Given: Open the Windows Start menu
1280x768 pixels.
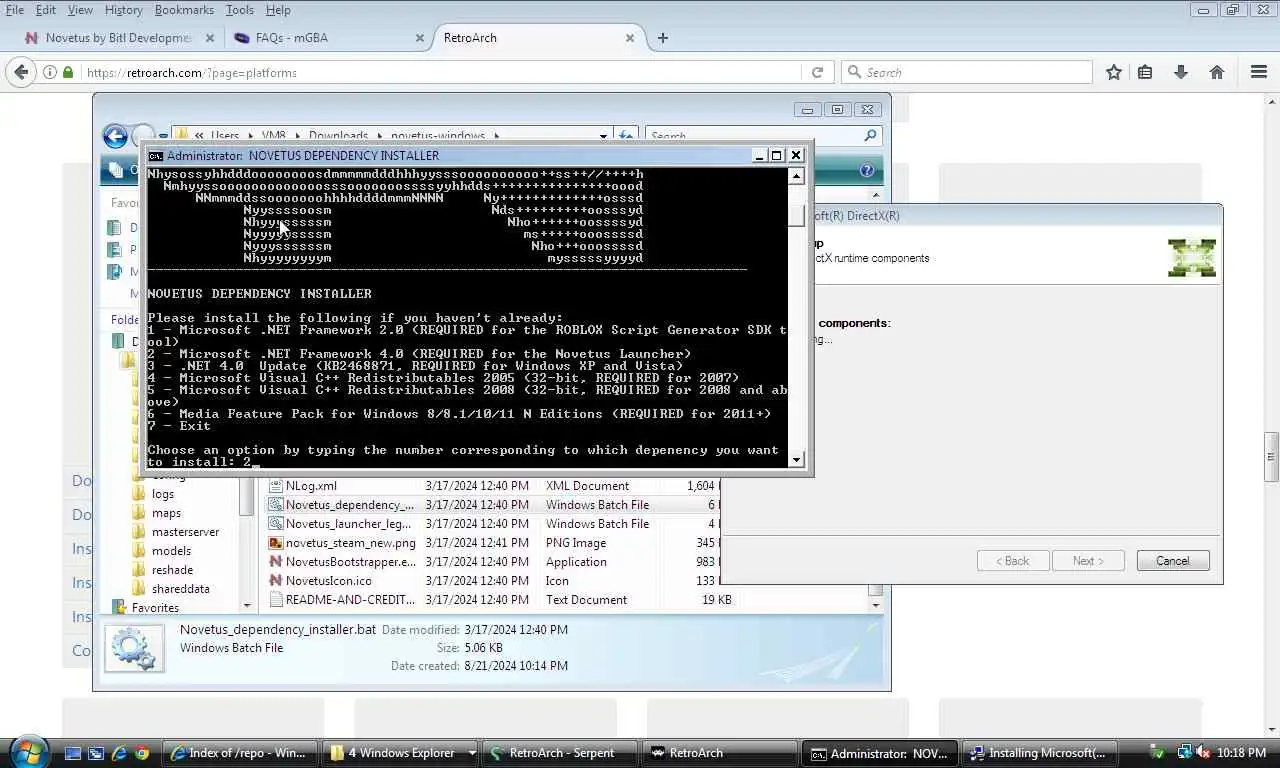Looking at the screenshot, I should coord(27,752).
